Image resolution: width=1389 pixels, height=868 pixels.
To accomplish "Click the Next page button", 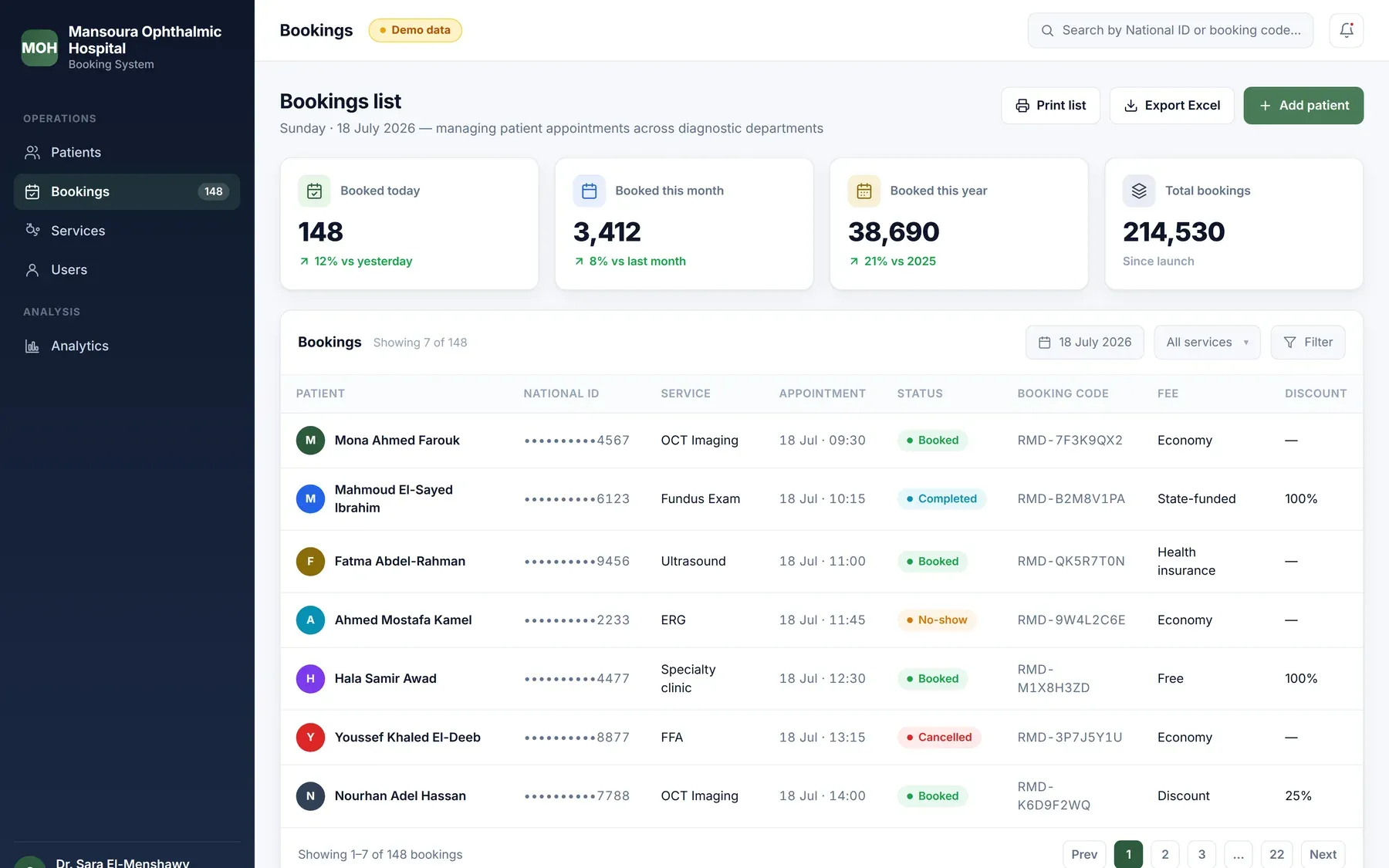I will point(1323,854).
